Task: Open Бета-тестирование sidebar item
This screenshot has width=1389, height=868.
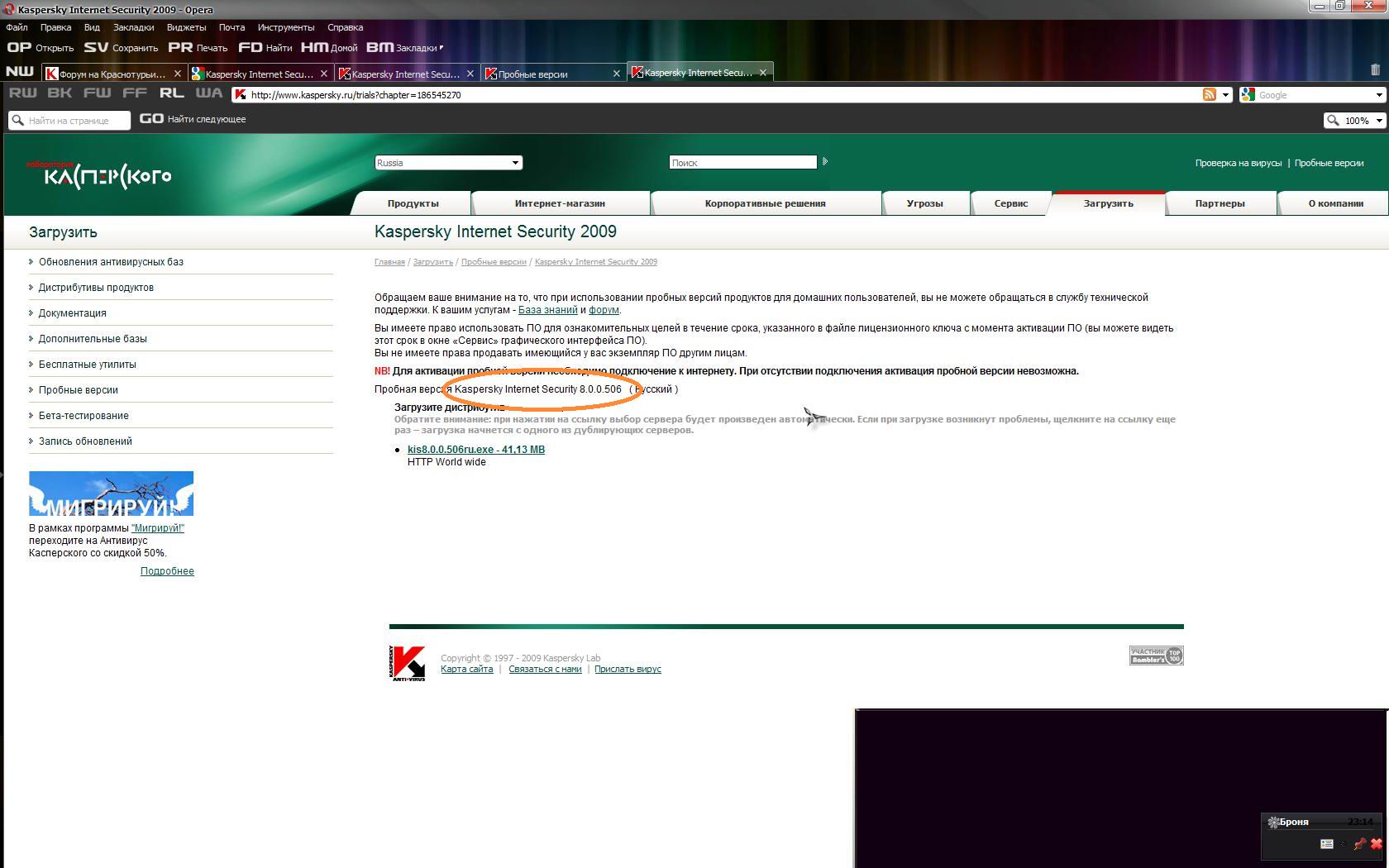Action: pos(84,416)
